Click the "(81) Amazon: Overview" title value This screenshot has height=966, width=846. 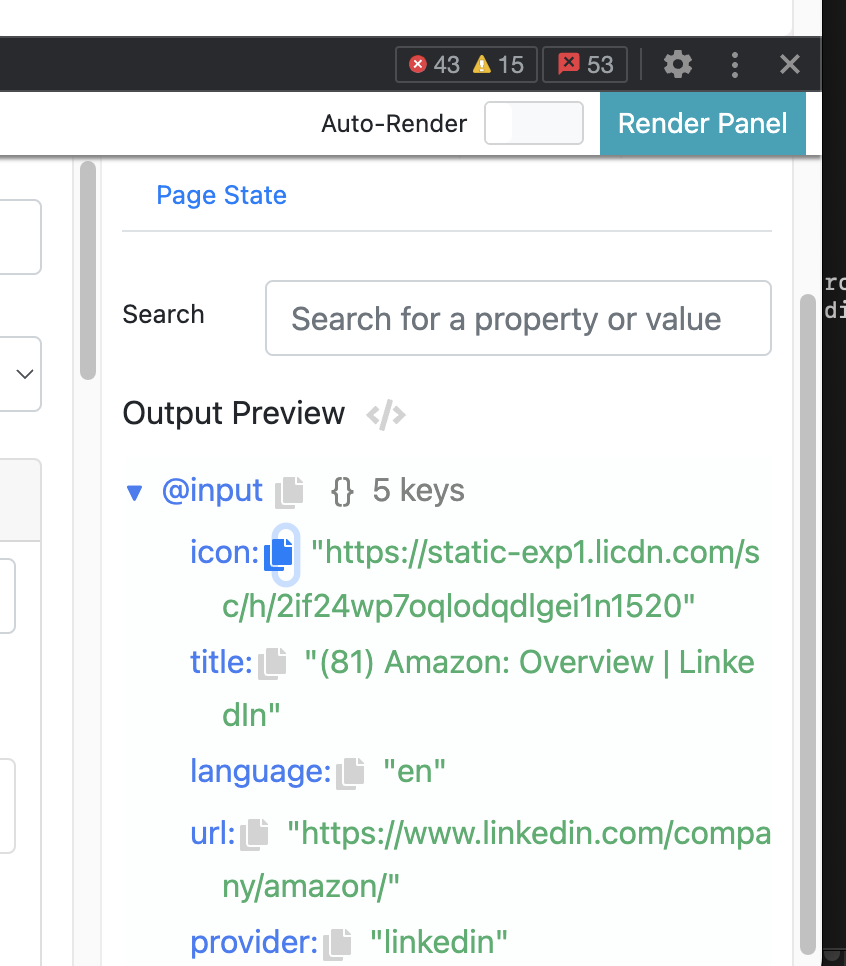click(x=488, y=689)
